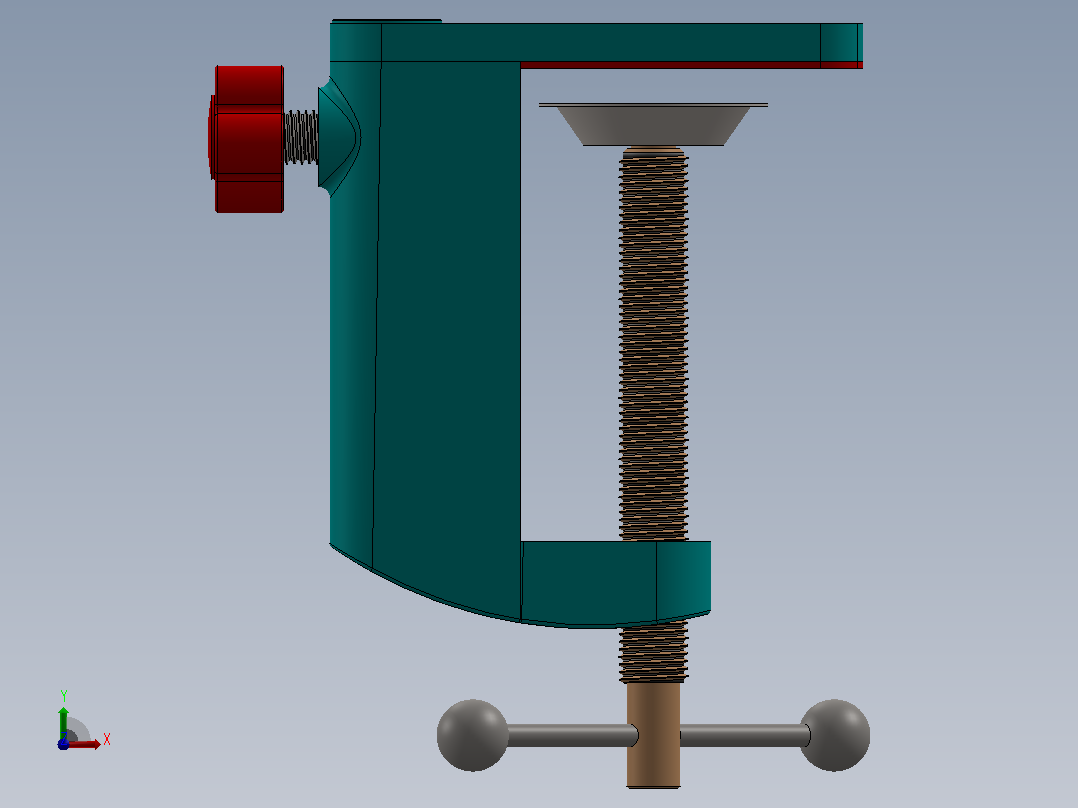Select the red knob on the clamp
This screenshot has width=1078, height=808.
pos(247,139)
